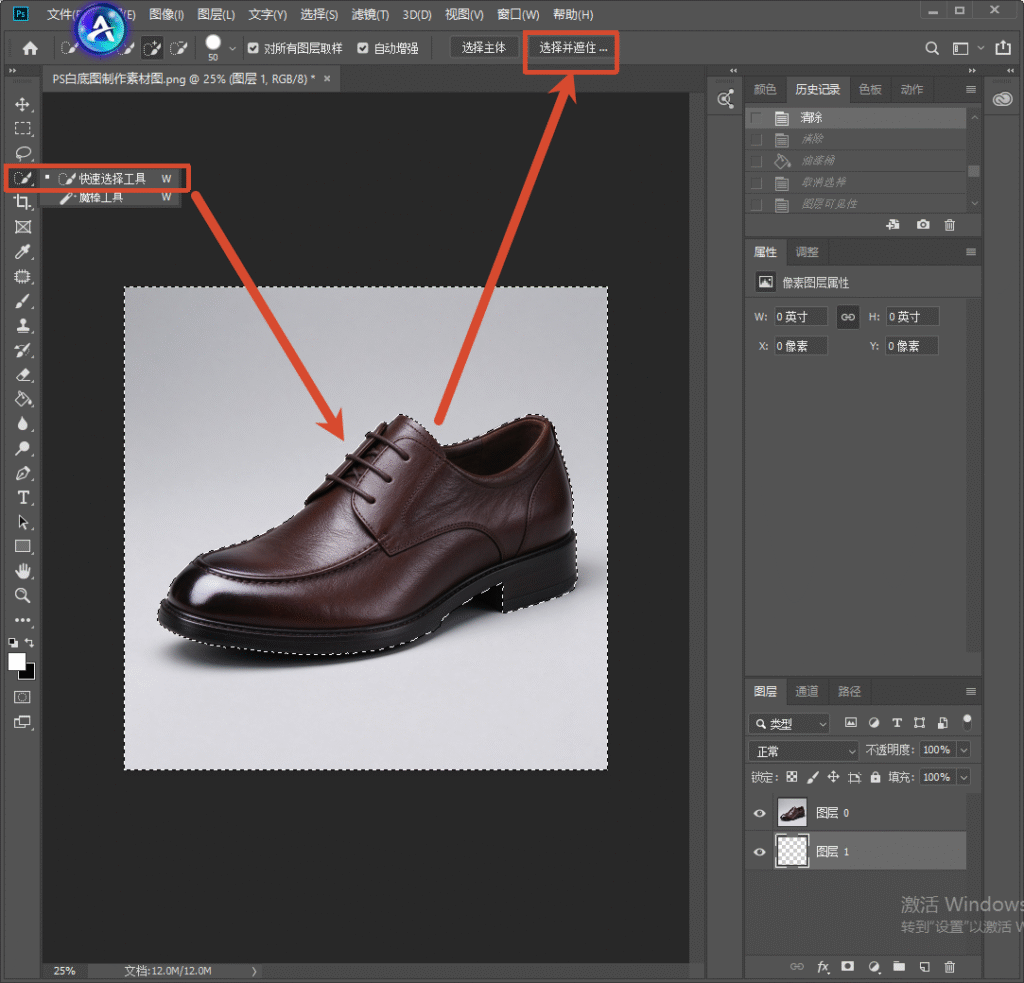The image size is (1024, 983).
Task: Click the search magnifier icon at top right
Action: [932, 48]
